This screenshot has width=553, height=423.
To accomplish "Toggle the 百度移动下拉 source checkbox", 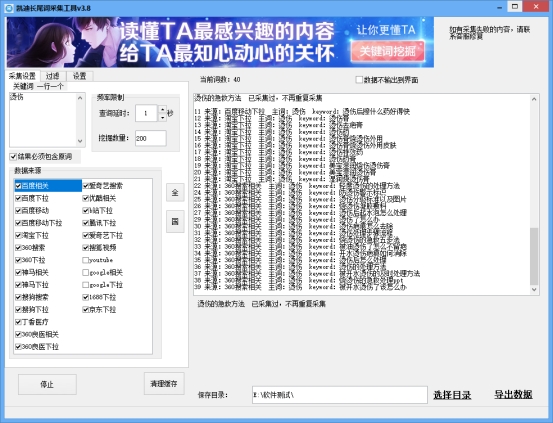I will (18, 223).
